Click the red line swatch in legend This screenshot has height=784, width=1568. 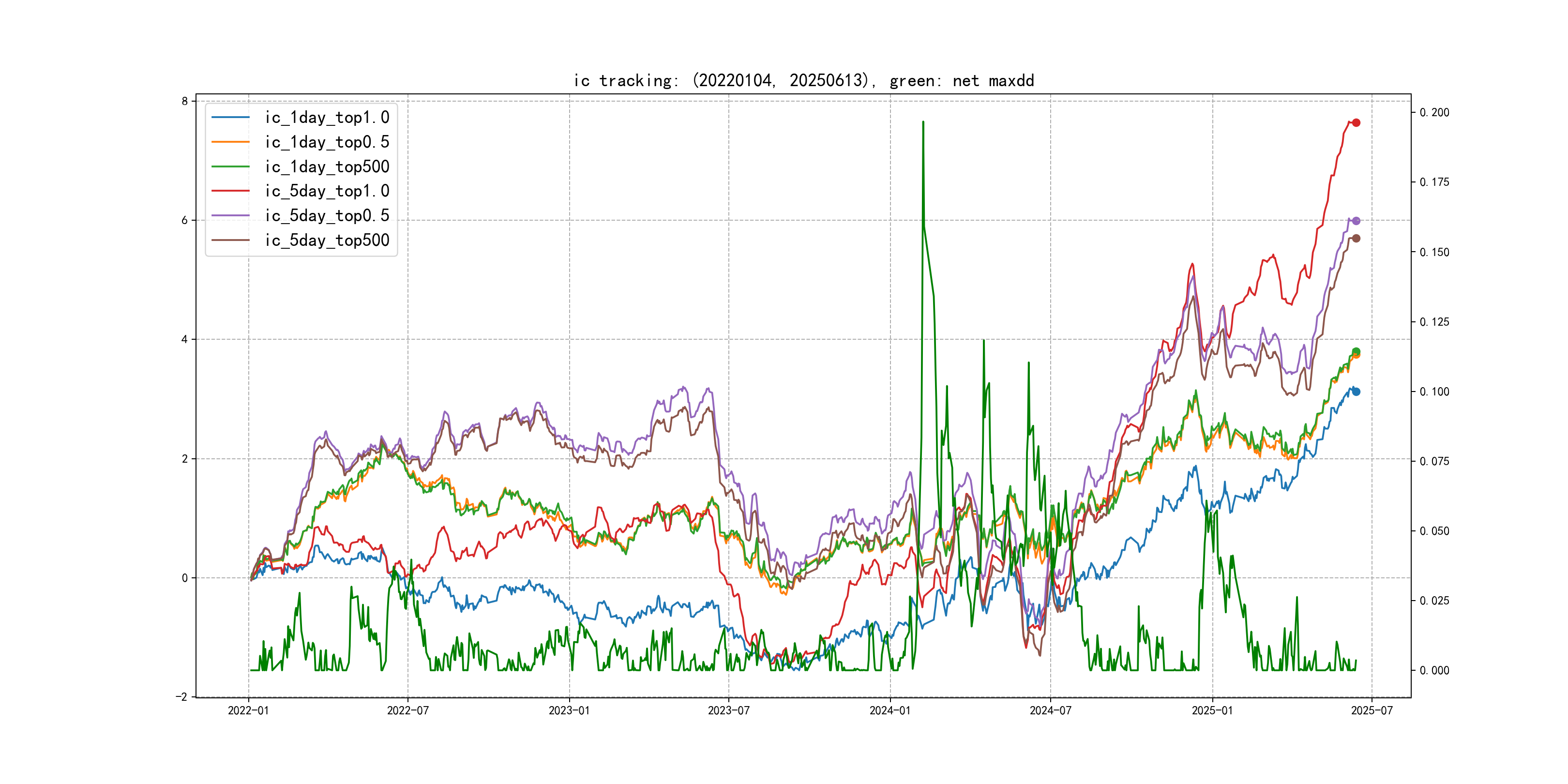click(x=230, y=191)
